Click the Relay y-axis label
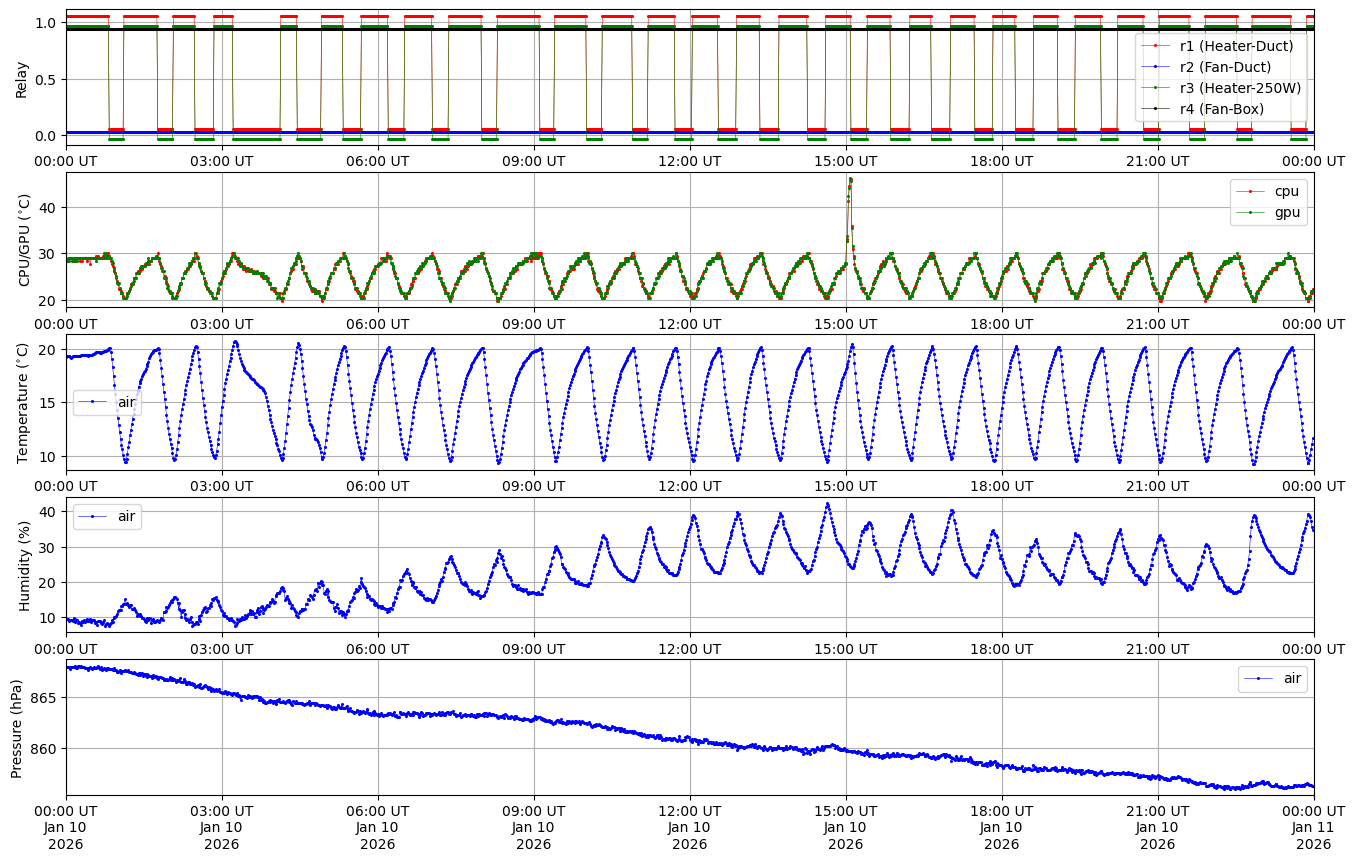The image size is (1355, 861). coord(22,78)
